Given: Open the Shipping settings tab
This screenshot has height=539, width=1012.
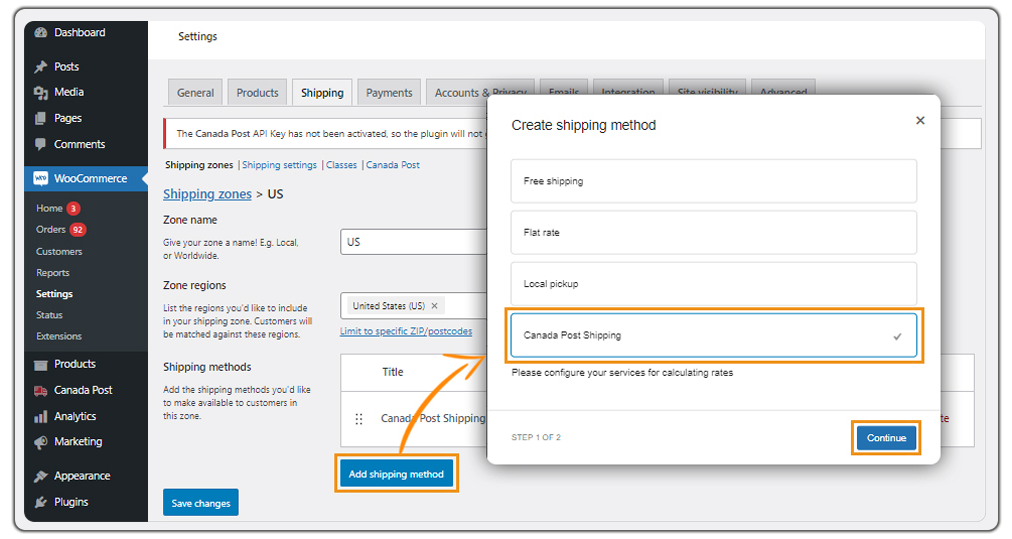Looking at the screenshot, I should click(x=322, y=93).
